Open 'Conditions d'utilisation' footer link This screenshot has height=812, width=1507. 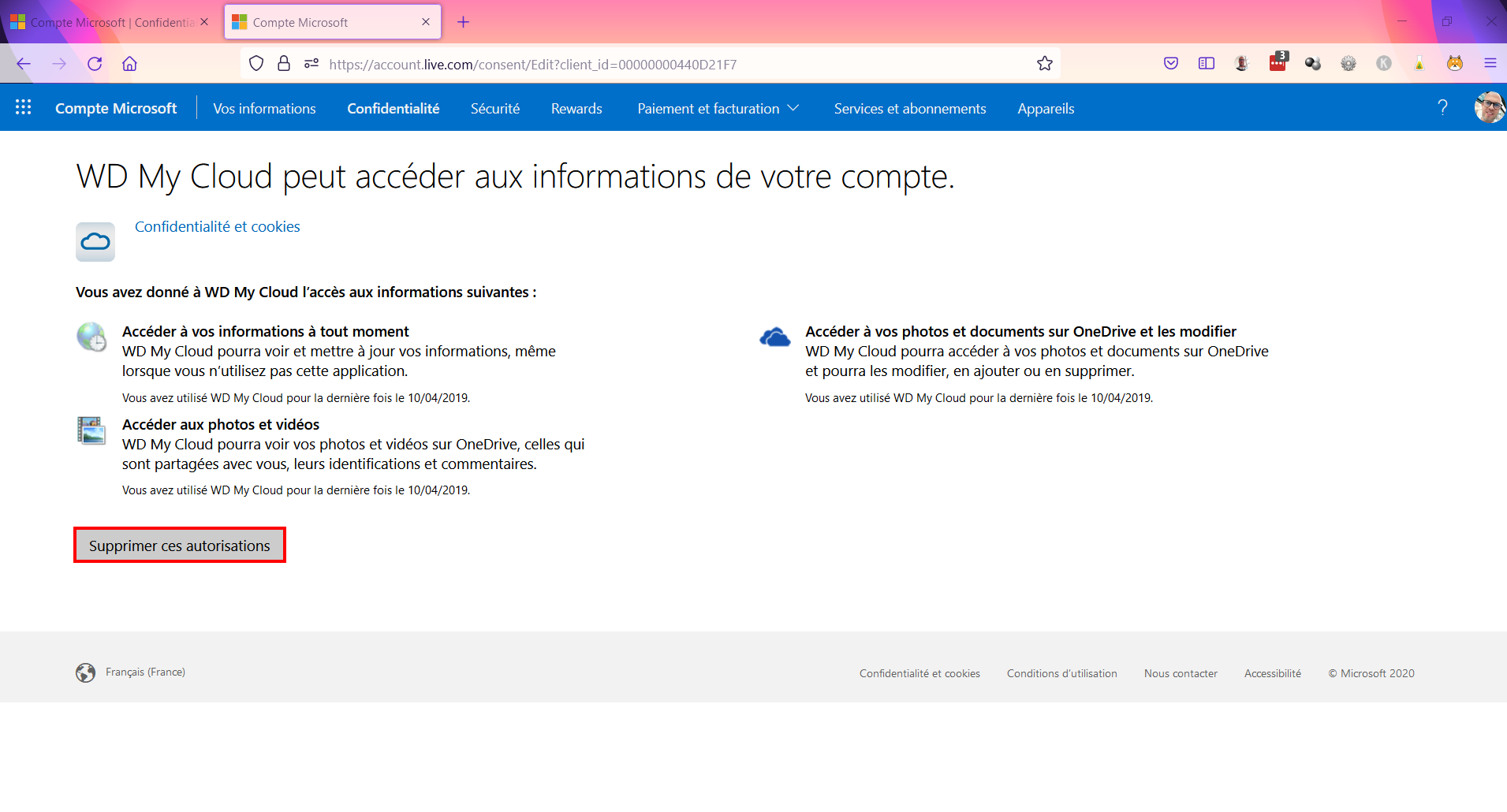click(x=1062, y=674)
